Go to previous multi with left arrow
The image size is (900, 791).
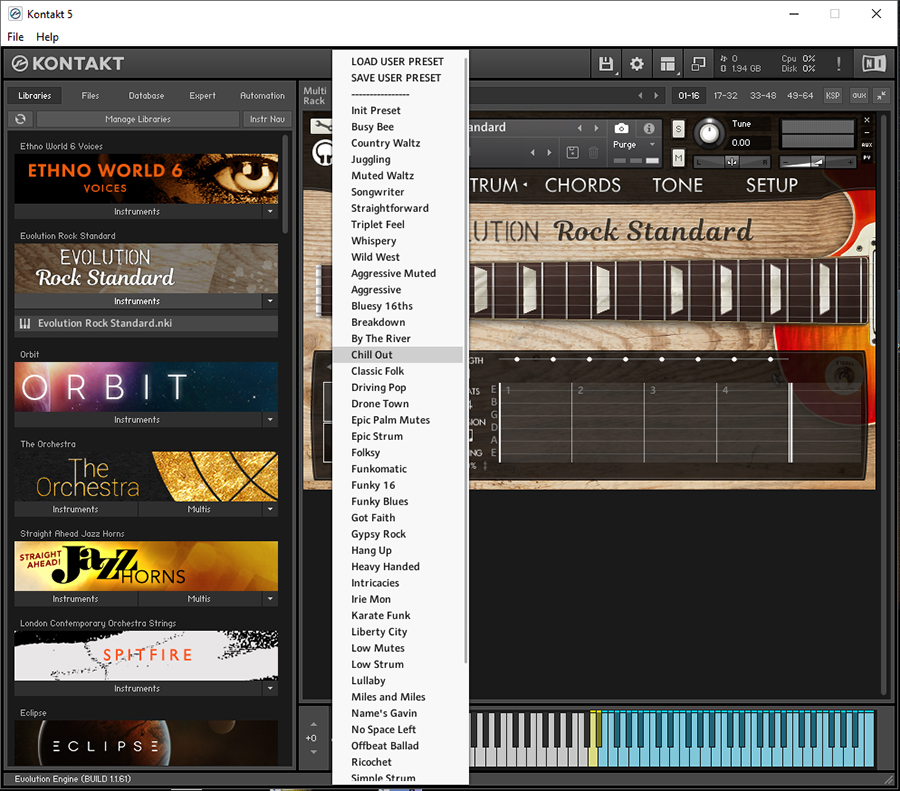pyautogui.click(x=641, y=96)
